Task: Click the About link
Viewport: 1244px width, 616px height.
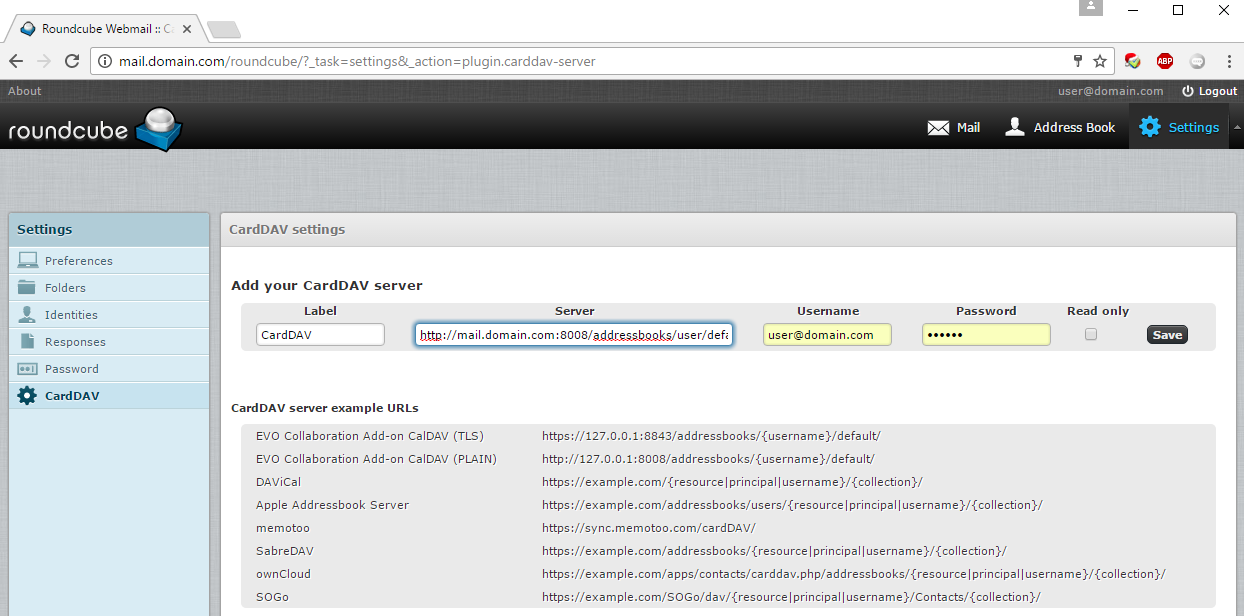Action: [x=25, y=91]
